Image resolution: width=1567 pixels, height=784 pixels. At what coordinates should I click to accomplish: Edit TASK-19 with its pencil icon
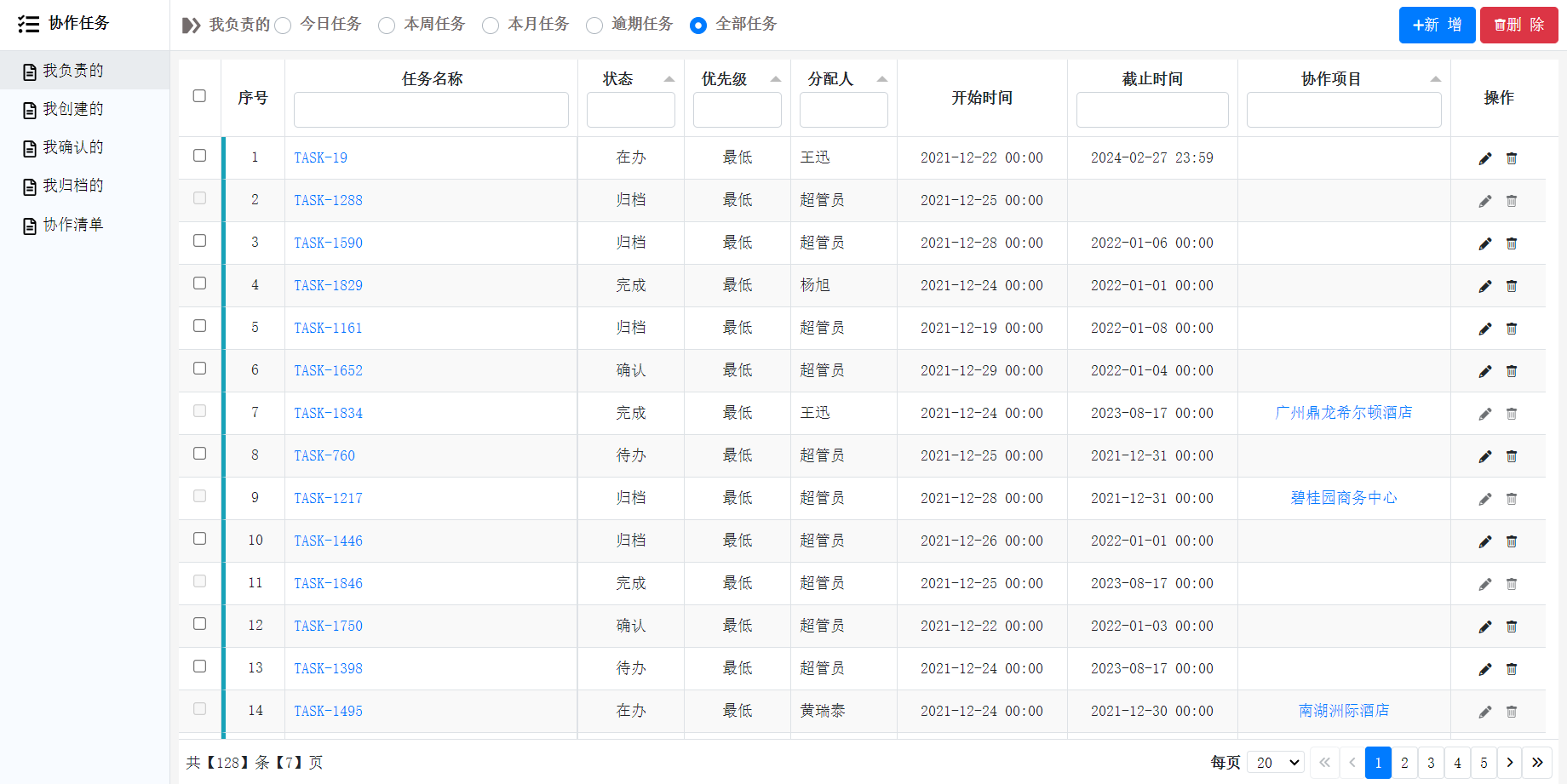point(1485,158)
